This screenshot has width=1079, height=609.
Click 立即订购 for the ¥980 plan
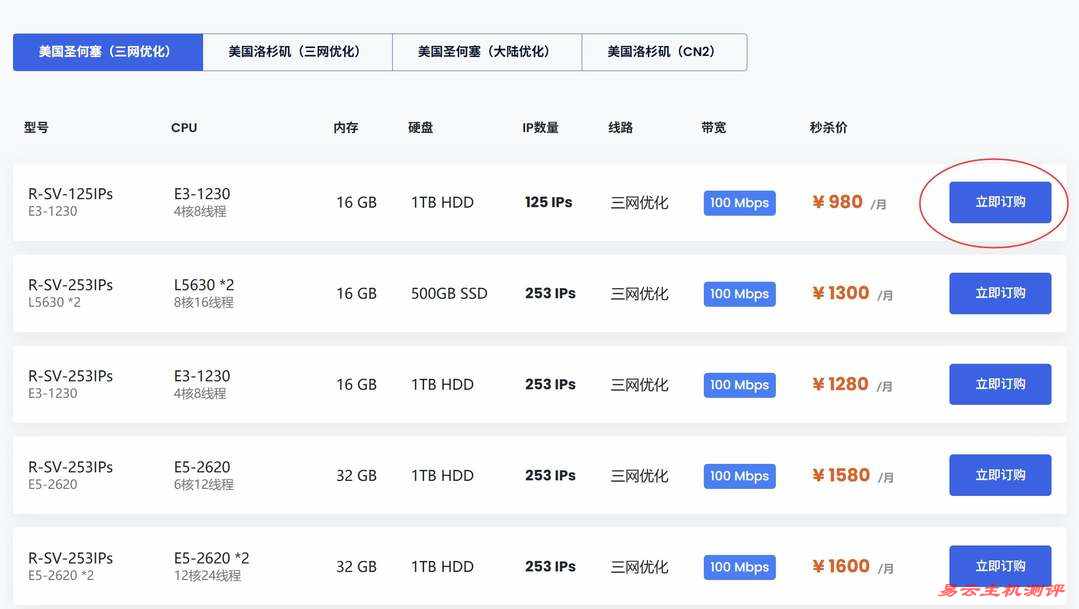[1000, 202]
